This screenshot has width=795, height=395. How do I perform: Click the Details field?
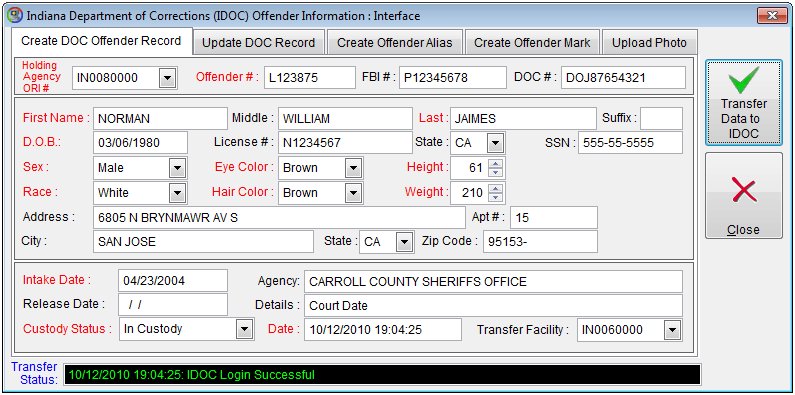tap(493, 306)
